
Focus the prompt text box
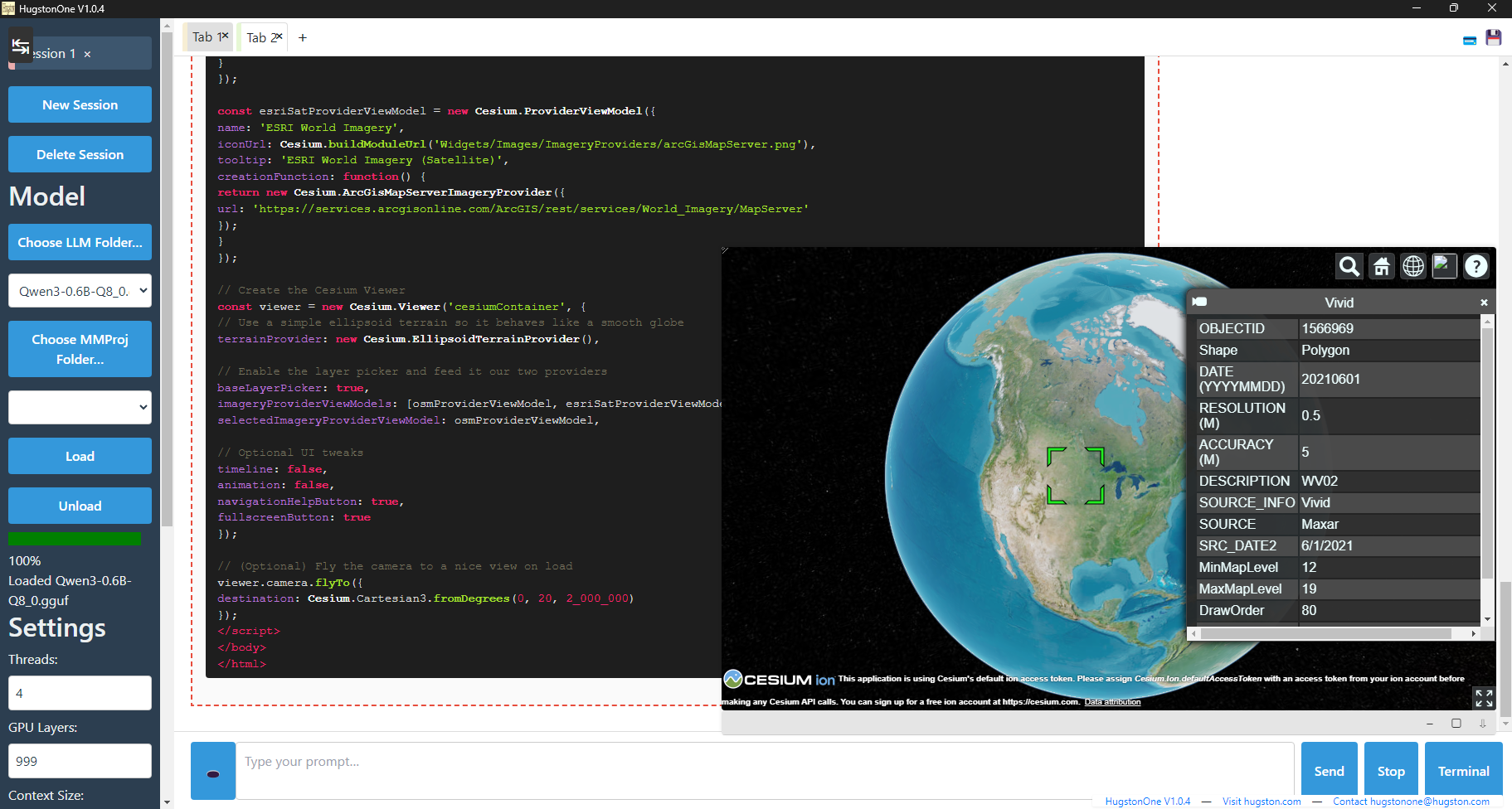(x=765, y=771)
